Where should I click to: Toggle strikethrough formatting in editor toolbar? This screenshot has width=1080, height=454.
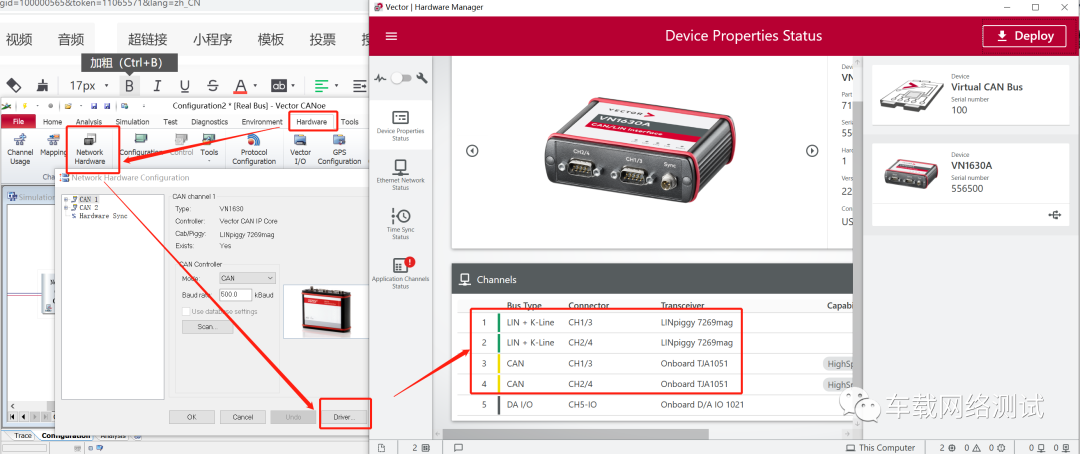(x=212, y=86)
